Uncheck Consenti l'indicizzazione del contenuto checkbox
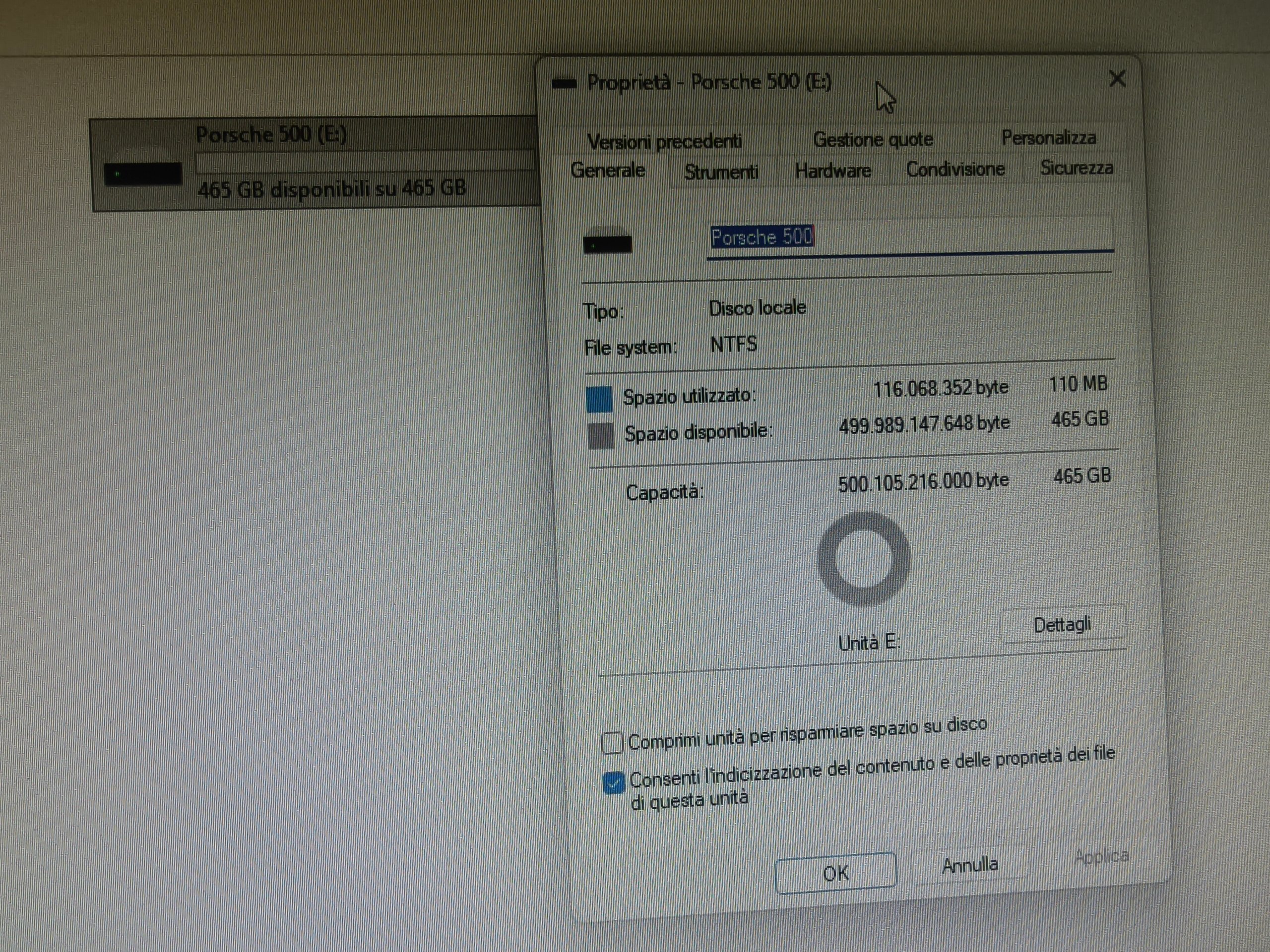Screen dimensions: 1270x952 (x=614, y=783)
